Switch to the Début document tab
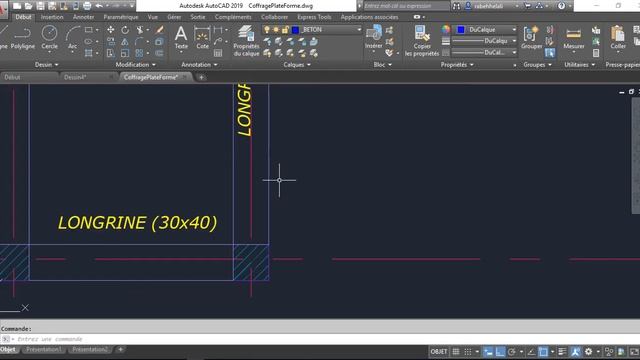The width and height of the screenshot is (640, 360). pyautogui.click(x=12, y=77)
